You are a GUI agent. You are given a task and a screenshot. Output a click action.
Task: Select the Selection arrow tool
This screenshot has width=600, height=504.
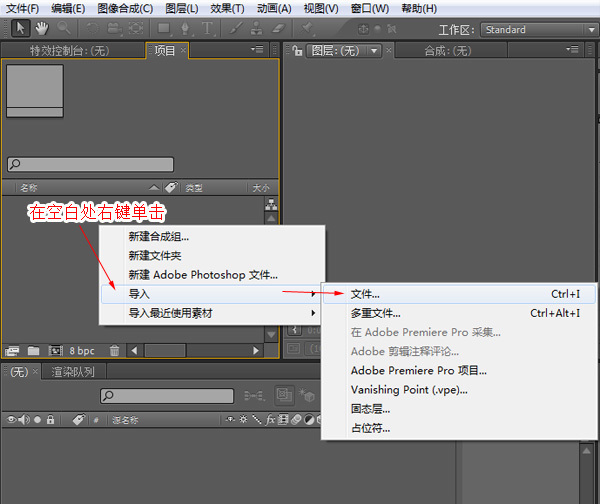pos(20,28)
